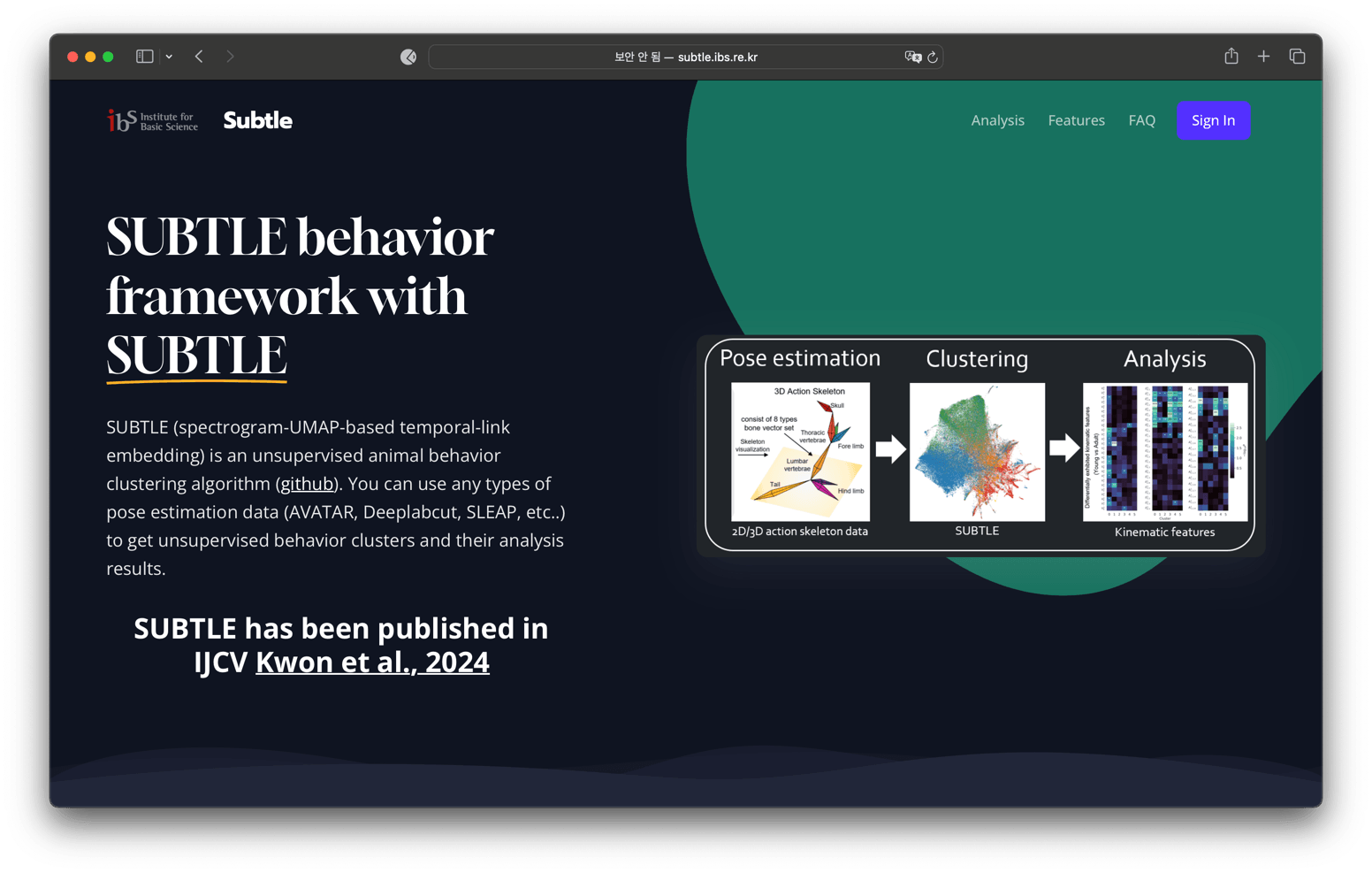Open the FAQ nav link
This screenshot has height=873, width=1372.
1141,120
